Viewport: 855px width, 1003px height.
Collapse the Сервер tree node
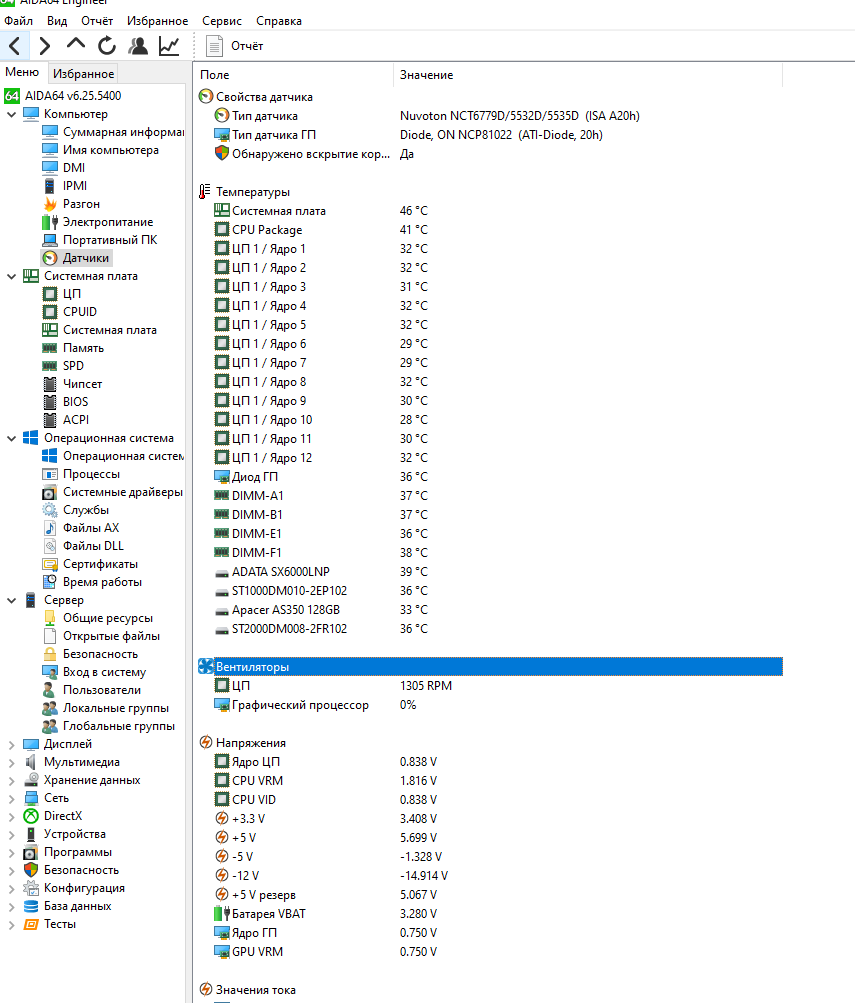click(x=12, y=600)
